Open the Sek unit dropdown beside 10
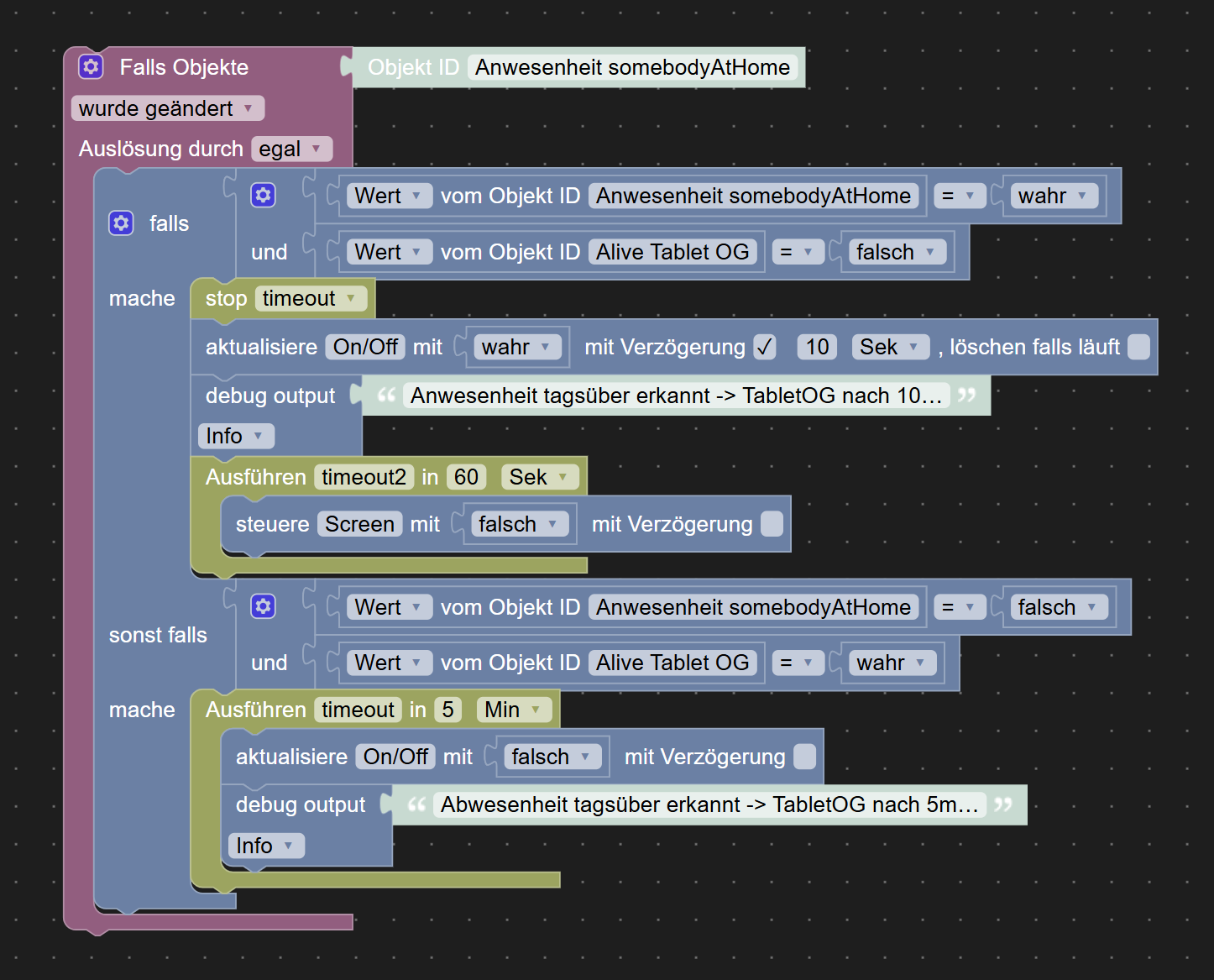 click(x=891, y=347)
